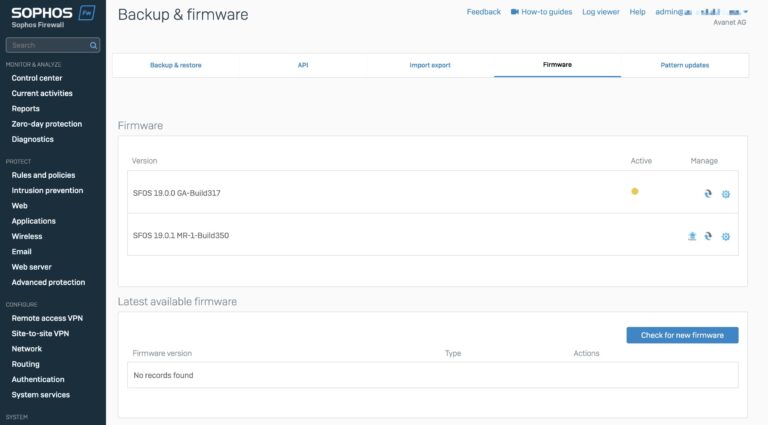The image size is (768, 425).
Task: Open the API tab
Action: pyautogui.click(x=303, y=65)
